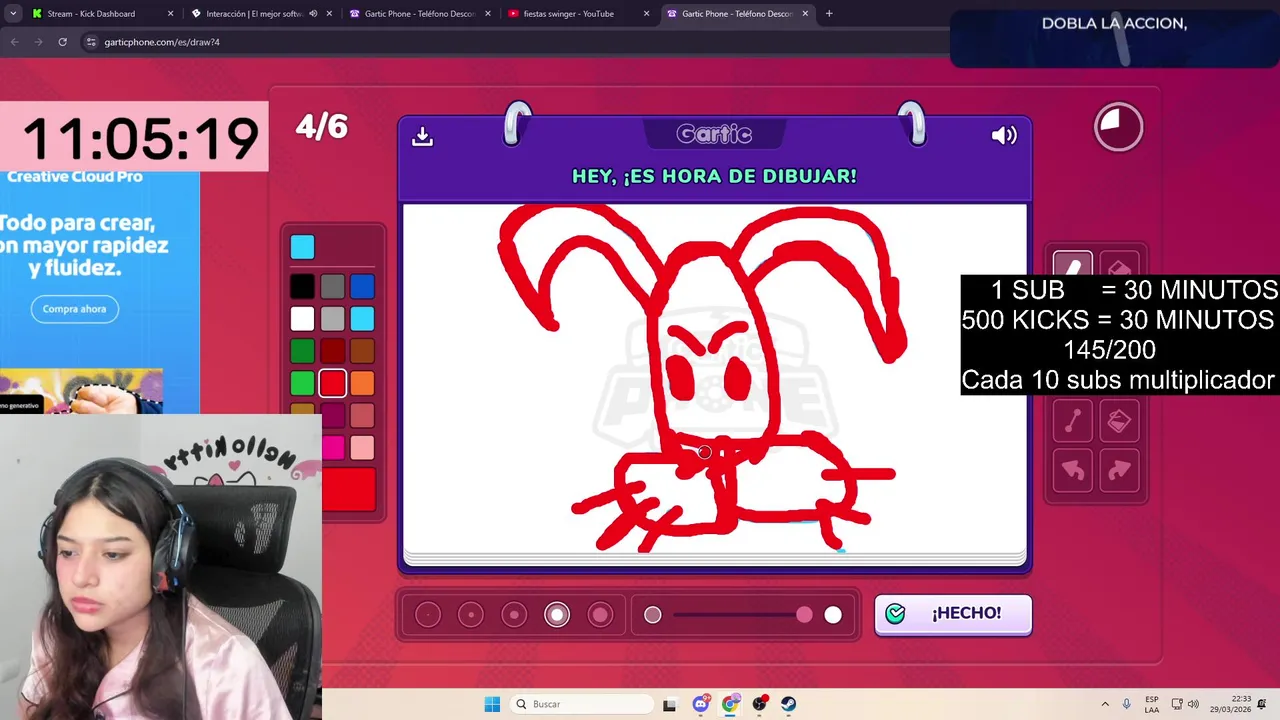
Task: Download the drawing with the download icon
Action: pyautogui.click(x=422, y=136)
